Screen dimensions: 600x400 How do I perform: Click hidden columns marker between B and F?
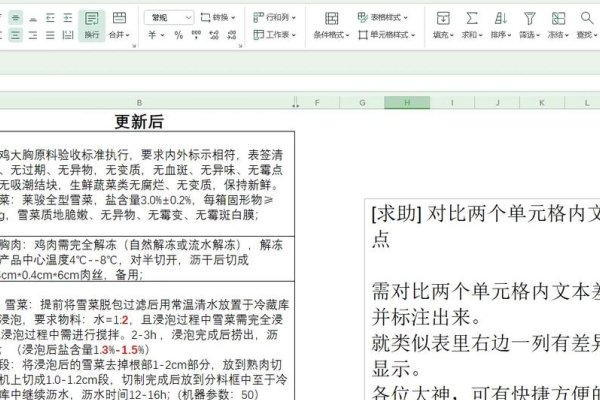[x=295, y=103]
